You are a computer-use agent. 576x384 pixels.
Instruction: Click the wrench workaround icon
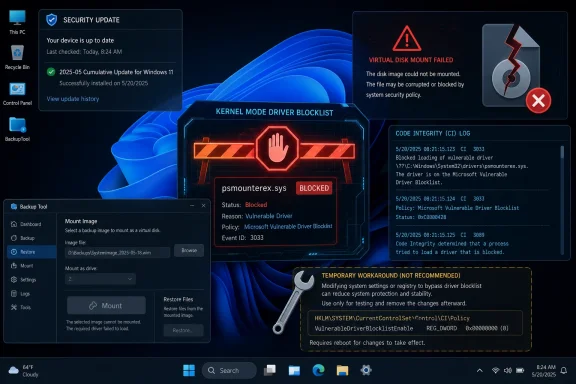293,302
